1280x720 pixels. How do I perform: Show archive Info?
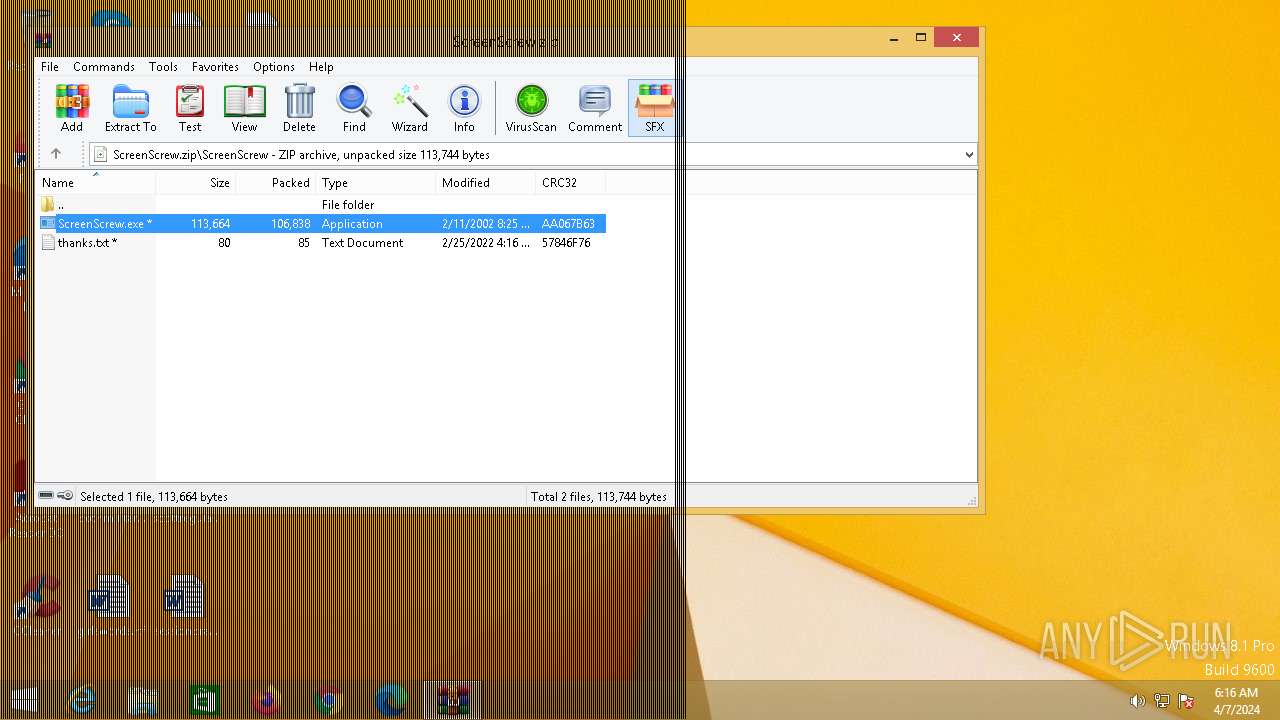464,108
